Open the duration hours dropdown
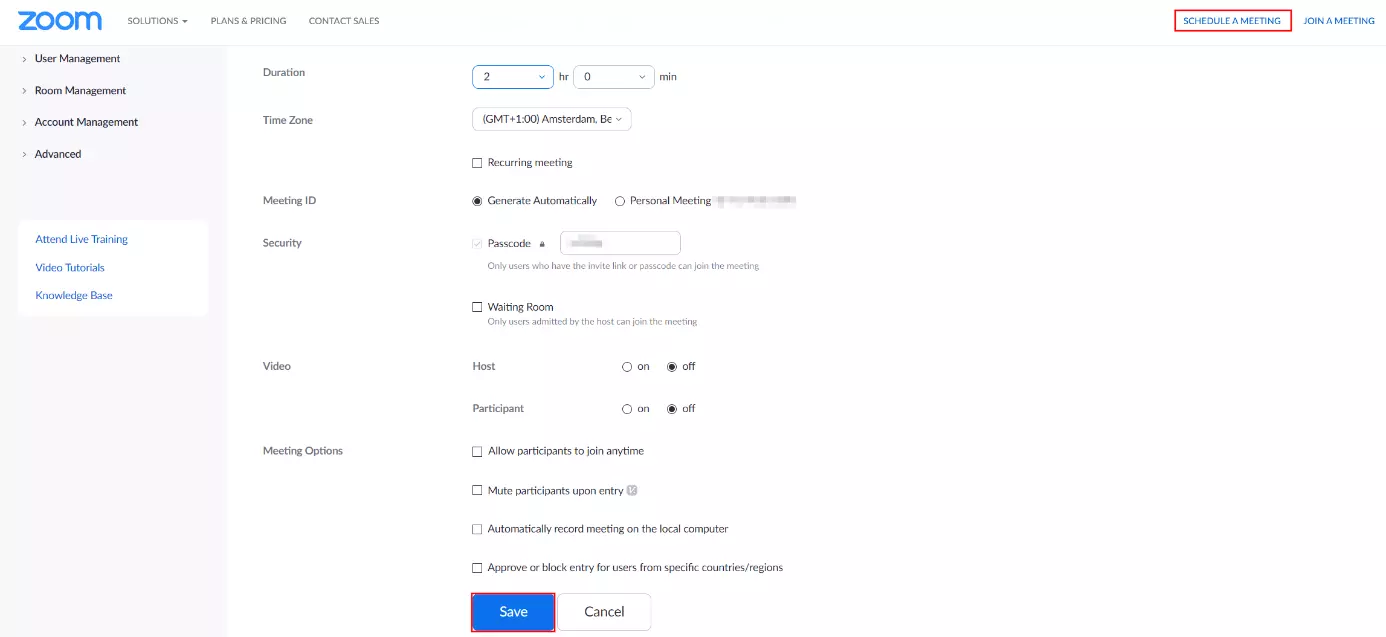The height and width of the screenshot is (637, 1386). click(x=513, y=77)
